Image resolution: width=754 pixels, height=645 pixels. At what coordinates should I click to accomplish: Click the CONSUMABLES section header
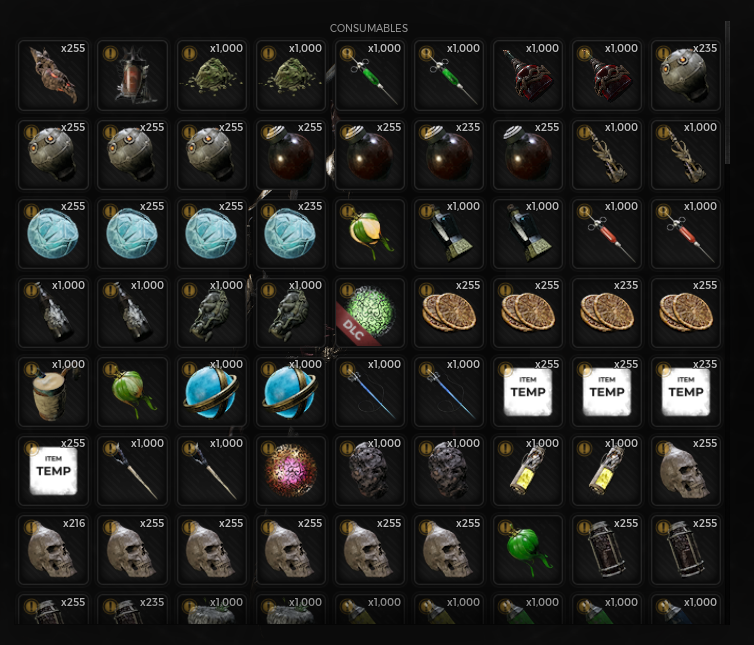(369, 28)
